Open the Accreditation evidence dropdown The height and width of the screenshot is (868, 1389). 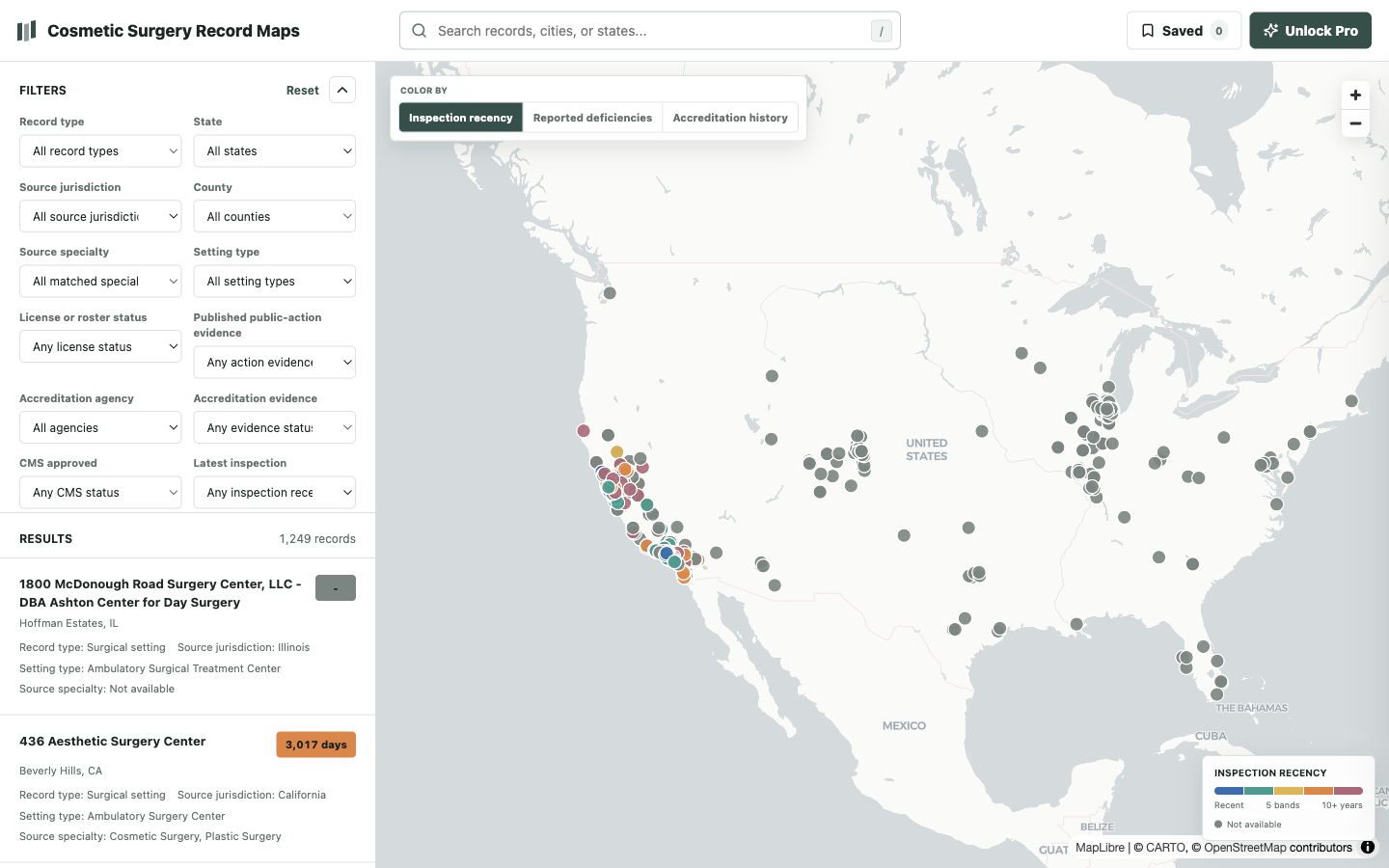point(274,428)
